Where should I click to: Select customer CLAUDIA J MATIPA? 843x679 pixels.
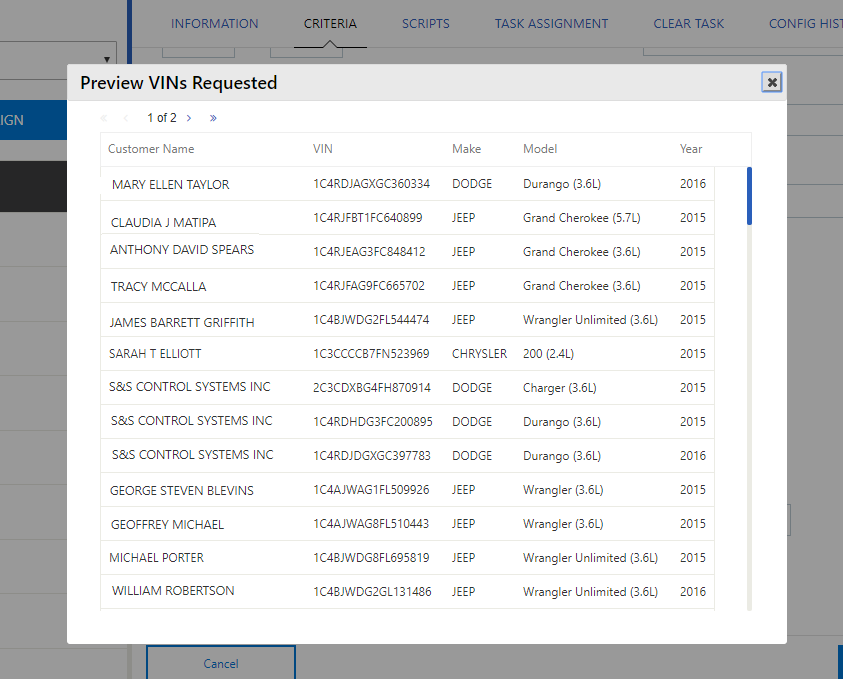click(163, 223)
